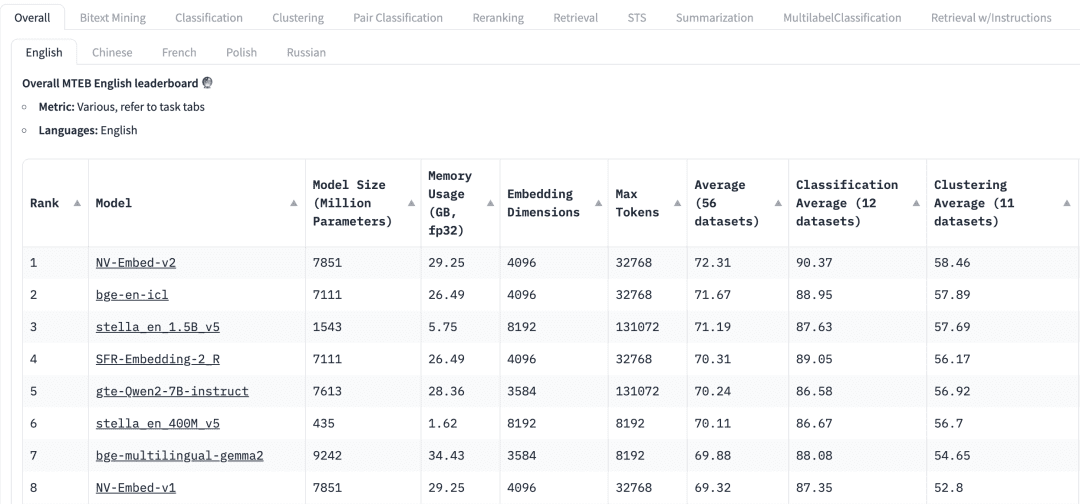The height and width of the screenshot is (504, 1080).
Task: Open the bge-multilingual-gemma2 model link
Action: (179, 456)
